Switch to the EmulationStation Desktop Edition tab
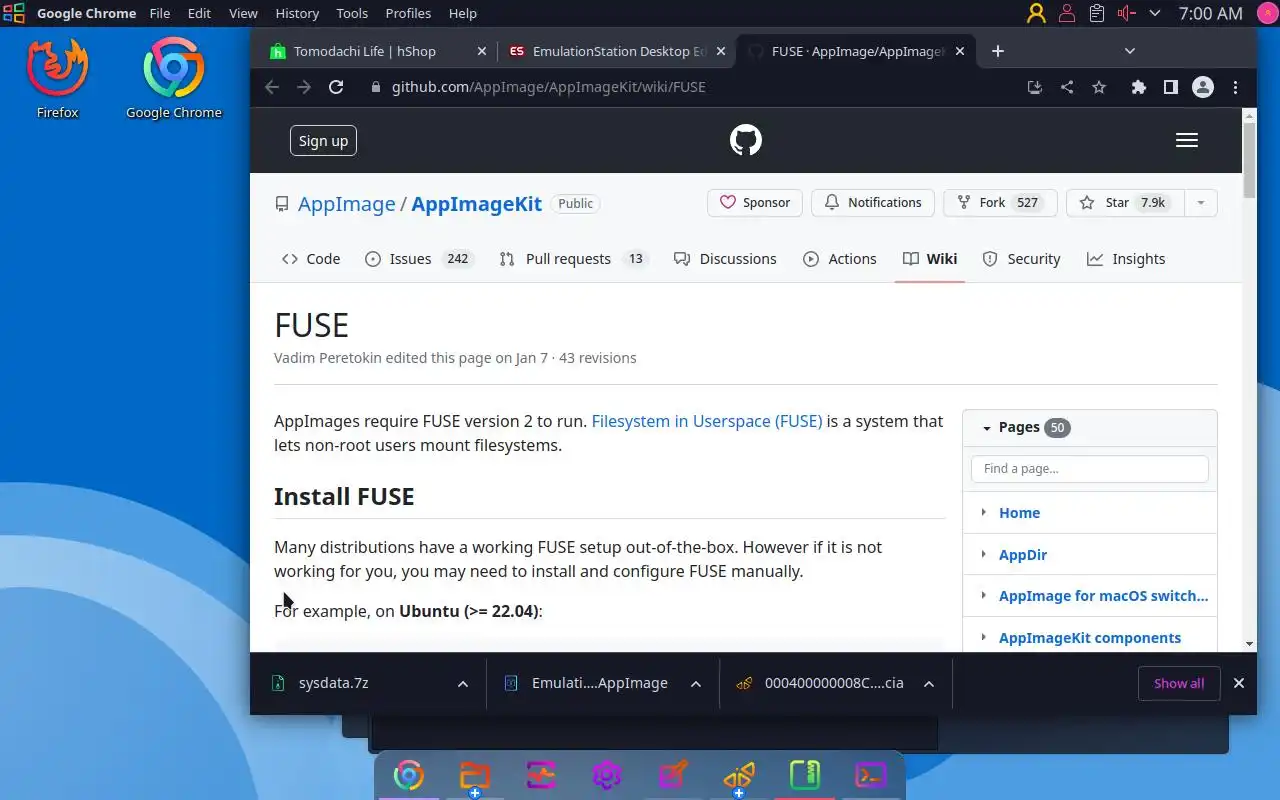1280x800 pixels. (x=615, y=51)
